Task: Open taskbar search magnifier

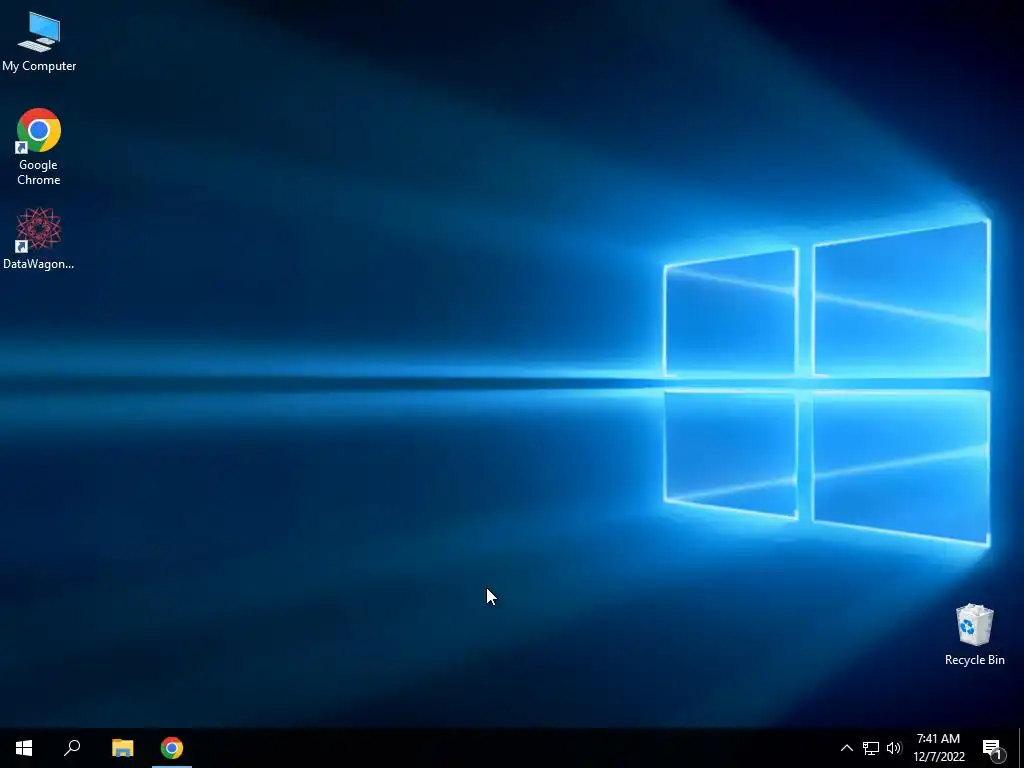Action: point(72,748)
